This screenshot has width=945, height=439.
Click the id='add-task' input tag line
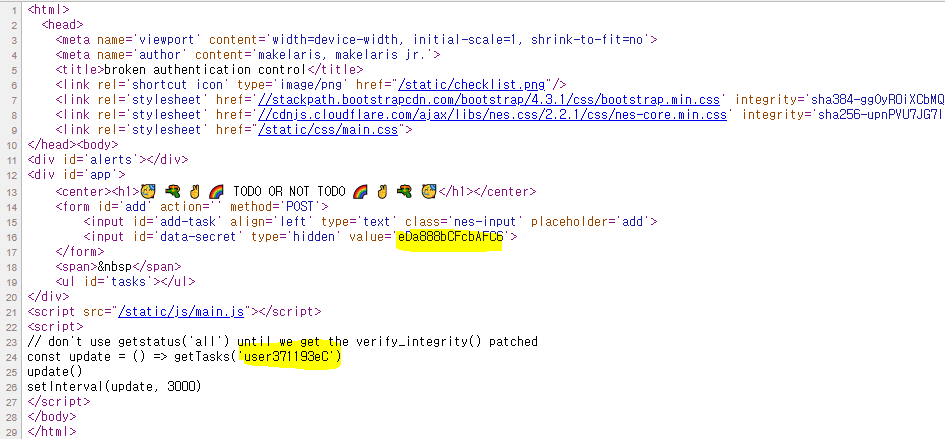pyautogui.click(x=370, y=221)
